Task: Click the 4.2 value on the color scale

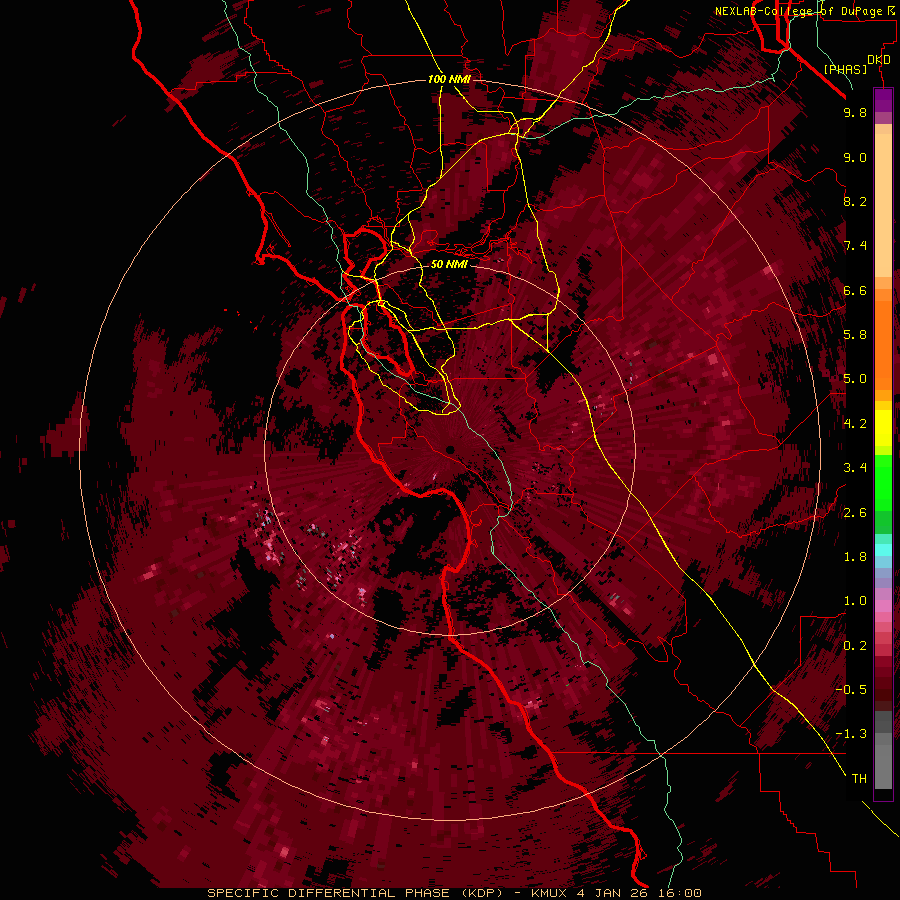Action: click(x=855, y=424)
